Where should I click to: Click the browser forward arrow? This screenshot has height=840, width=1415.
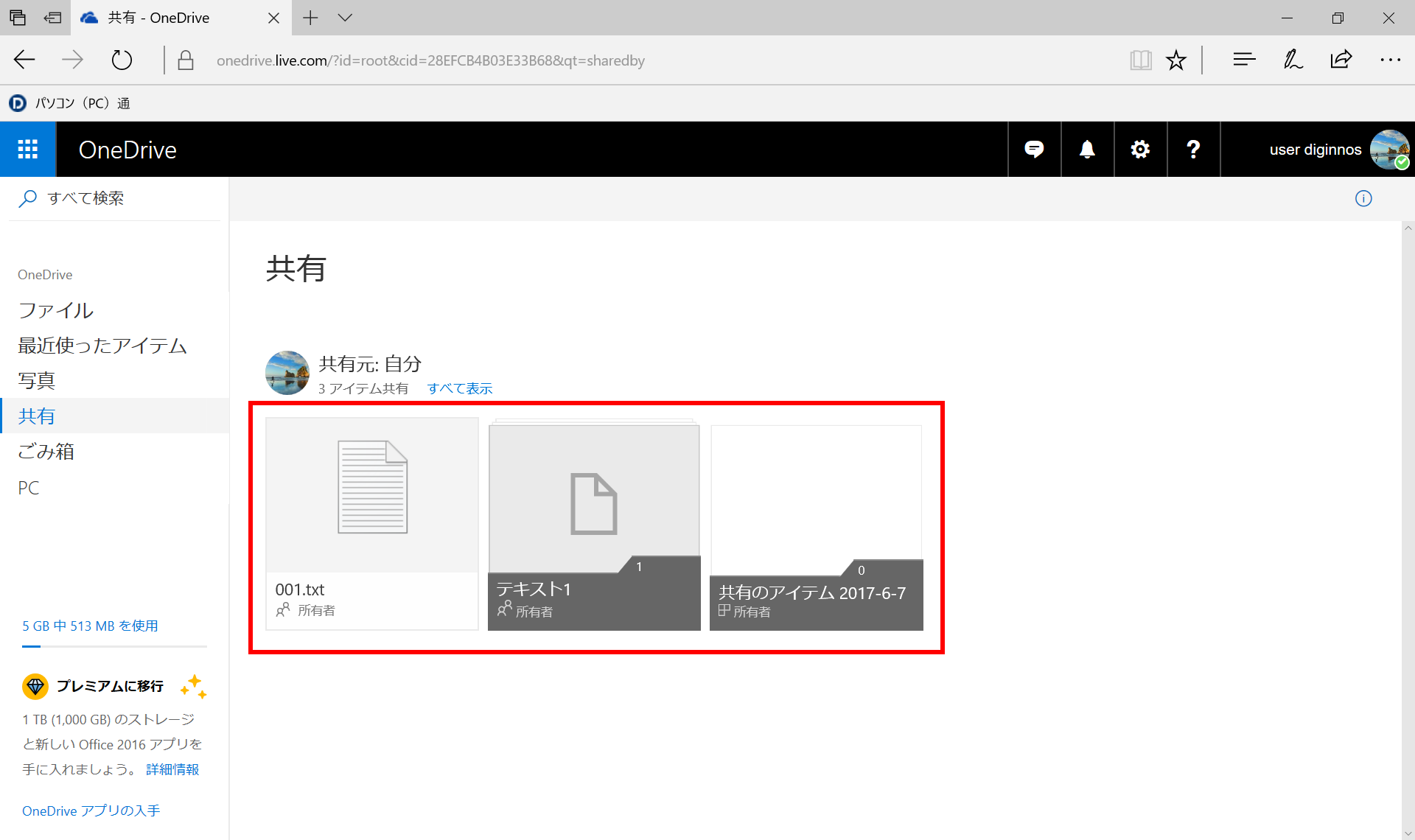tap(72, 60)
